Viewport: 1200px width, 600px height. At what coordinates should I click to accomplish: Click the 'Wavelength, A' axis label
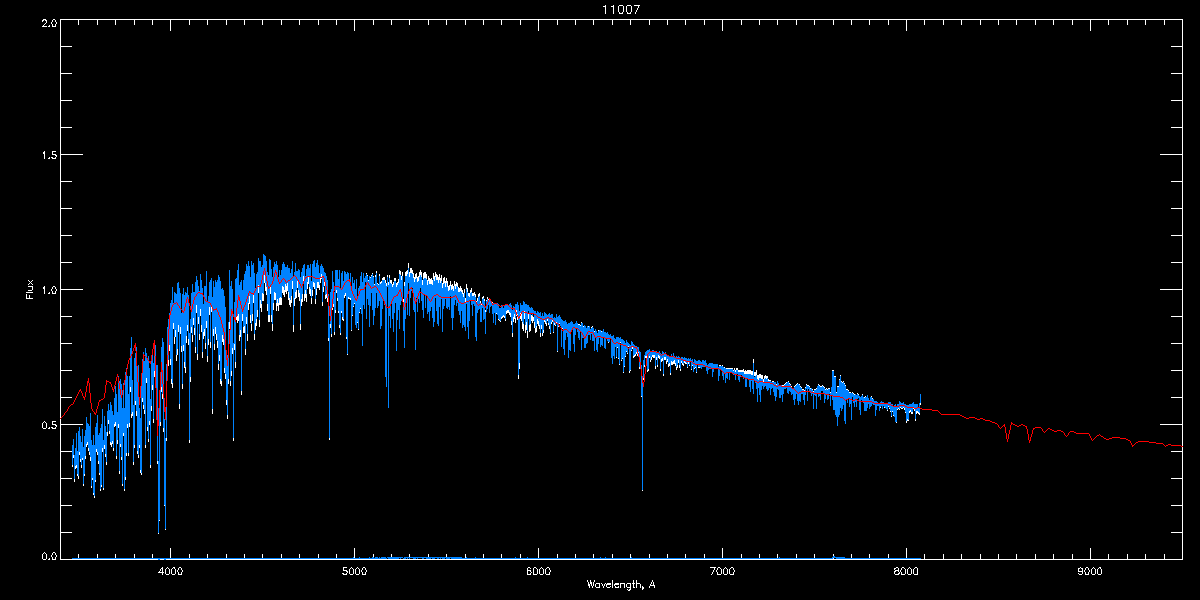tap(621, 584)
